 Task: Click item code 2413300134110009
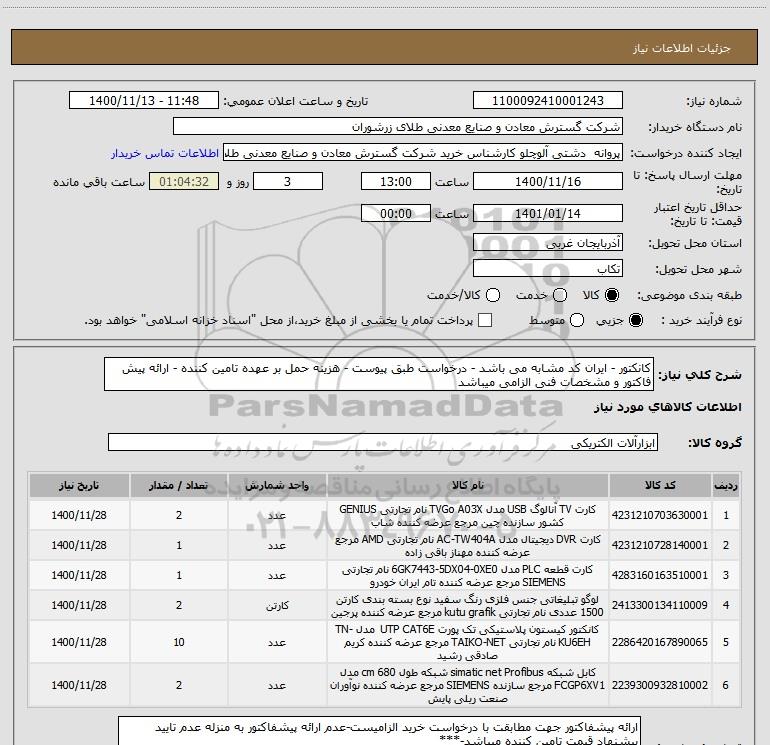pyautogui.click(x=660, y=605)
